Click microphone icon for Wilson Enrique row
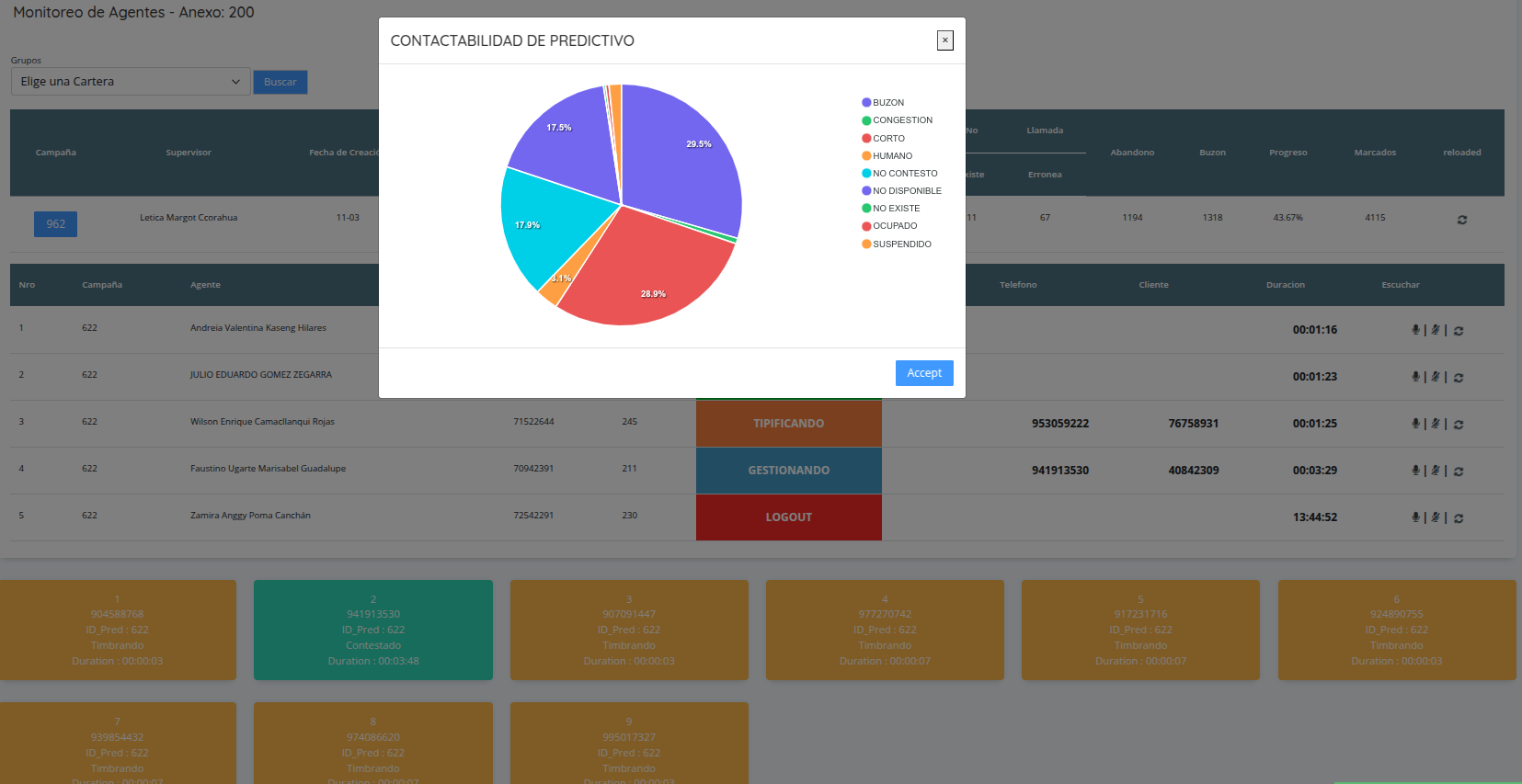 (1415, 424)
